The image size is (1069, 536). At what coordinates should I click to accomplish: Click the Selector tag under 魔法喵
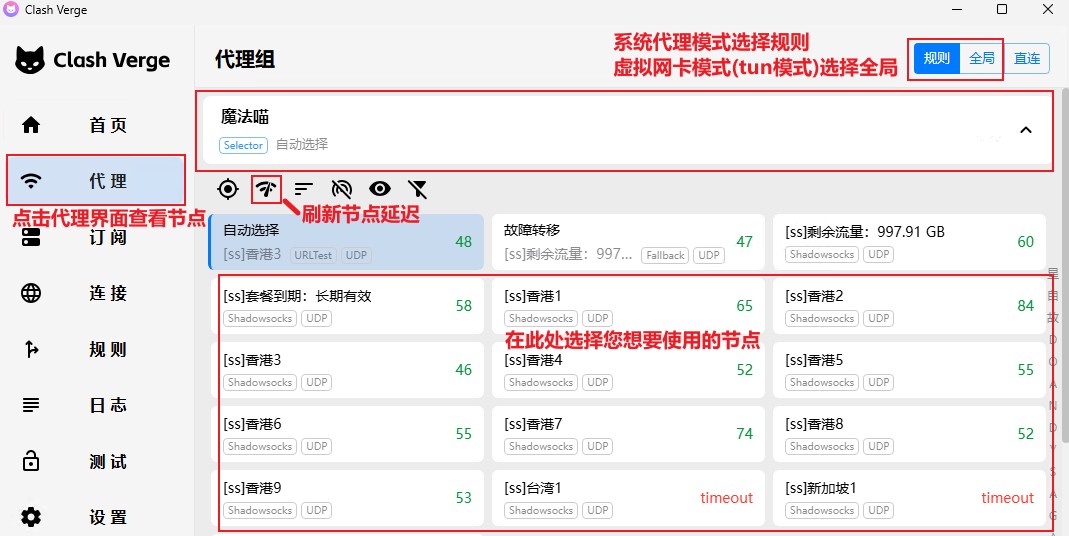(x=243, y=145)
